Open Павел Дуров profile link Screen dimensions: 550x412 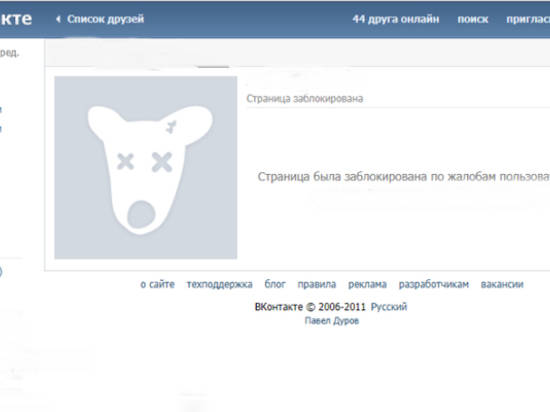332,321
